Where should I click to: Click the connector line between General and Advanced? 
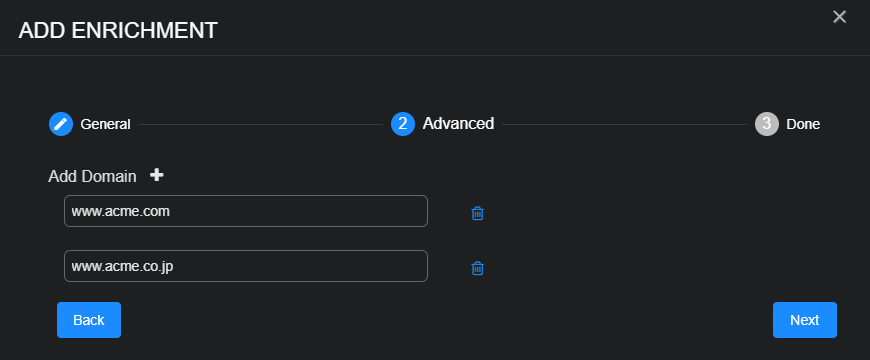coord(261,125)
